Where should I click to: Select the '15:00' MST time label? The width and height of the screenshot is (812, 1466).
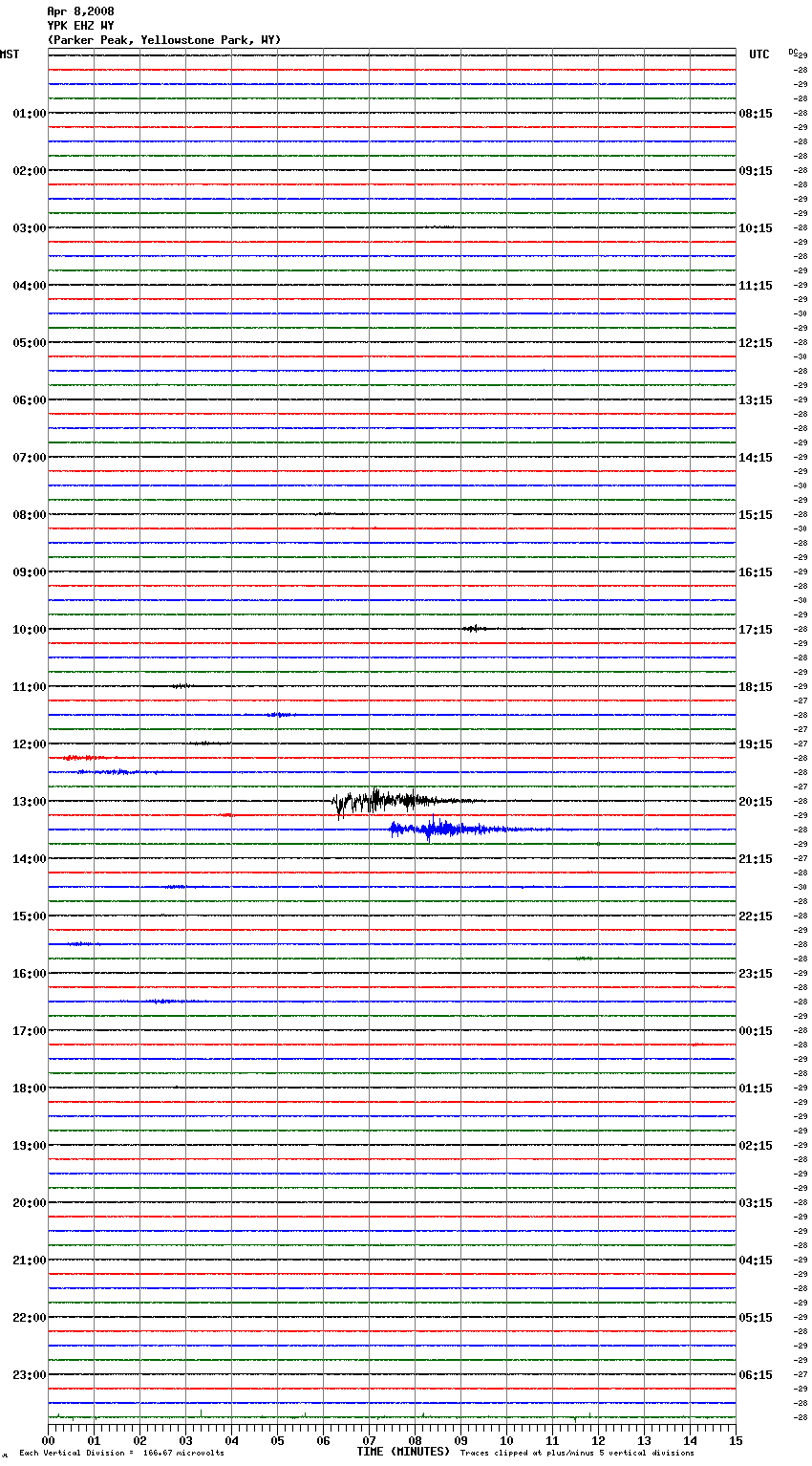(30, 916)
